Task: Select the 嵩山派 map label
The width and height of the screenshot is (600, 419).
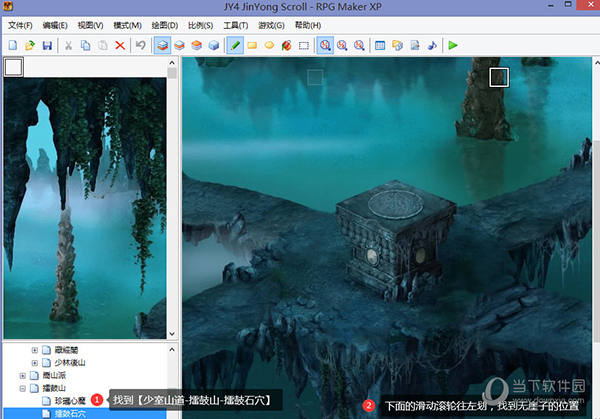Action: coord(54,376)
